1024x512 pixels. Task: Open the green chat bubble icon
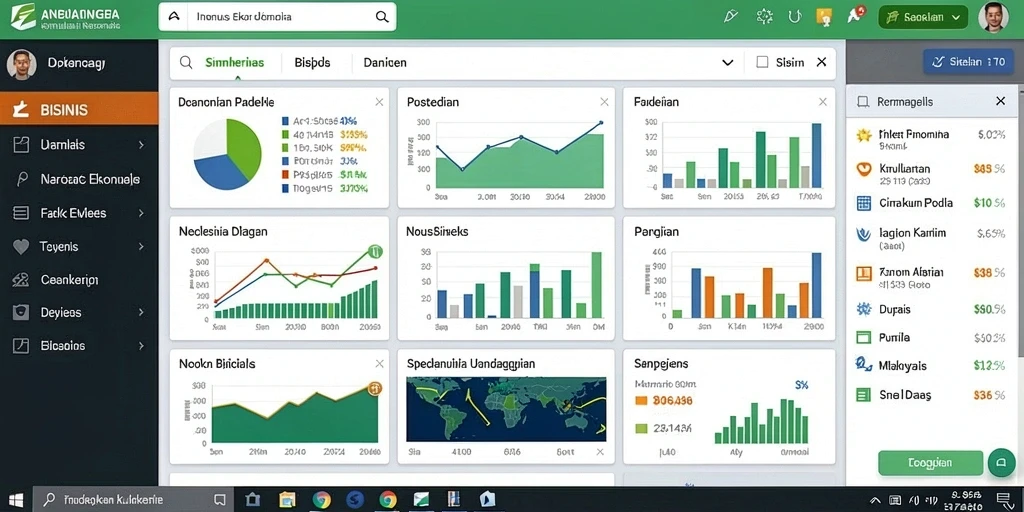[1001, 462]
